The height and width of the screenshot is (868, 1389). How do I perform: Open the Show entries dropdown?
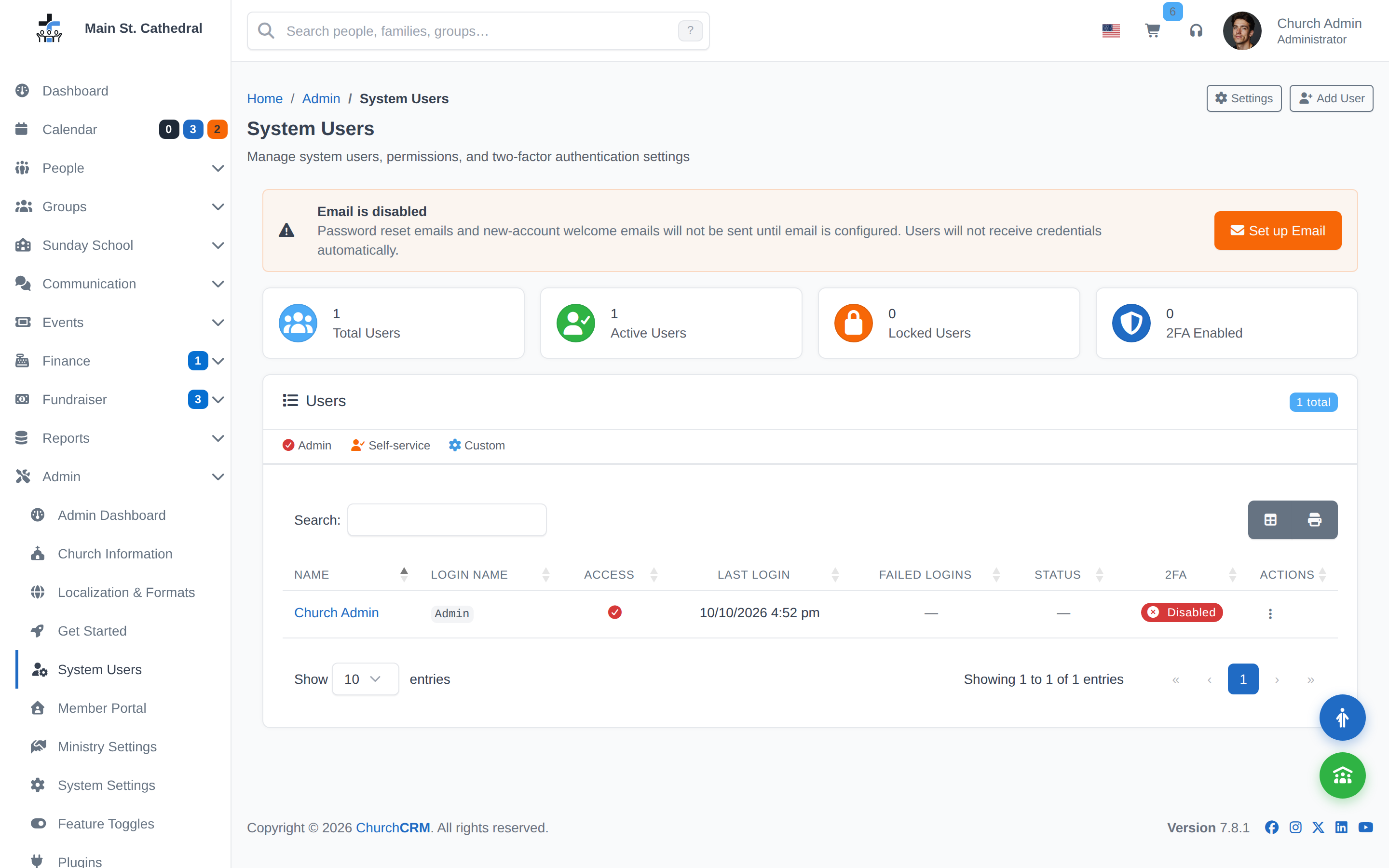point(365,679)
